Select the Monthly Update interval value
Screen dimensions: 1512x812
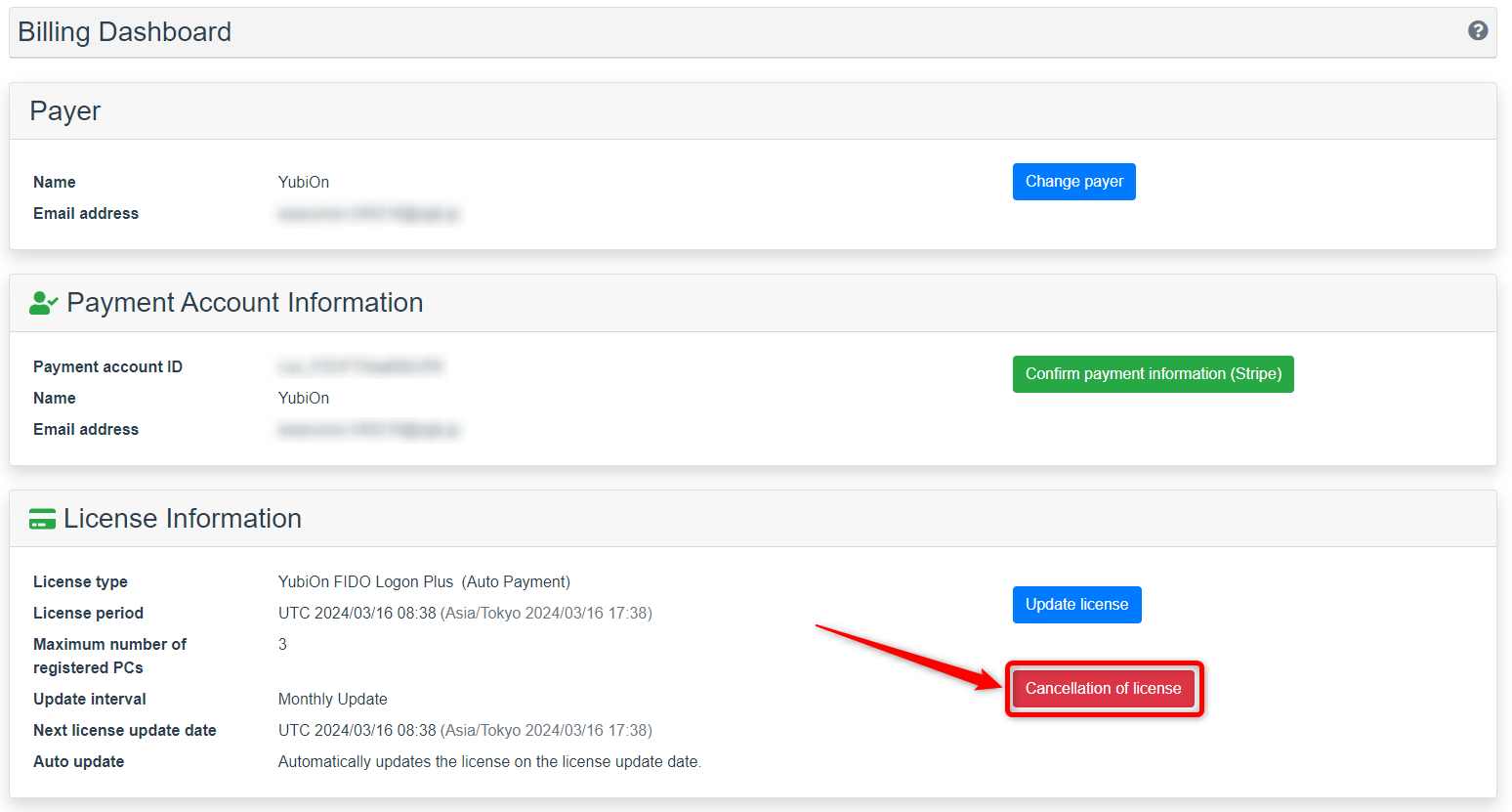click(333, 700)
